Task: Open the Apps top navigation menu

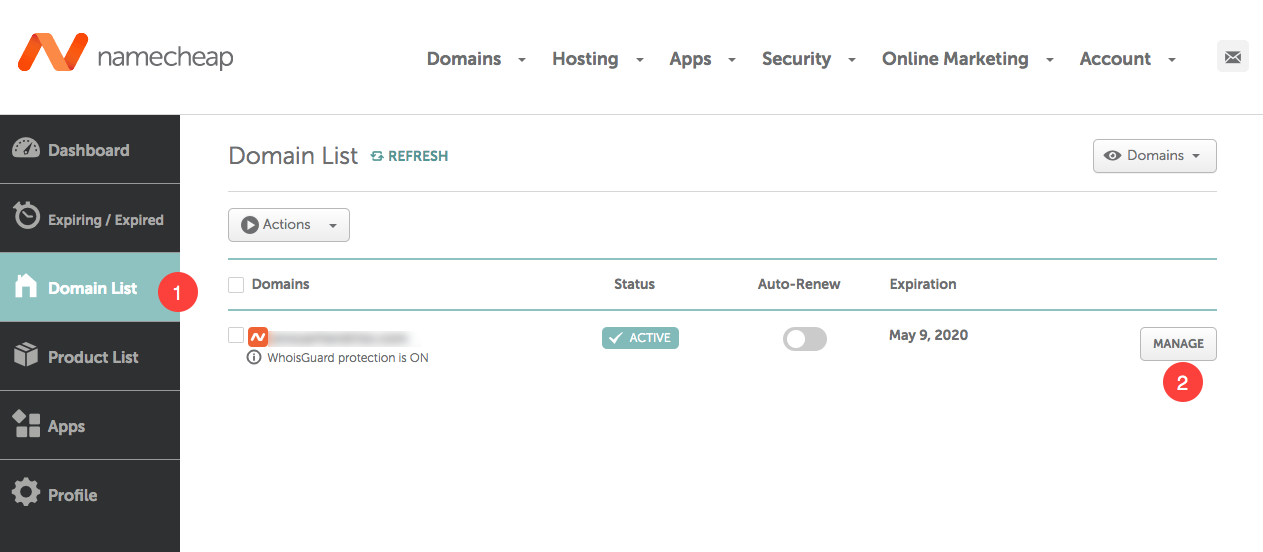Action: point(690,59)
